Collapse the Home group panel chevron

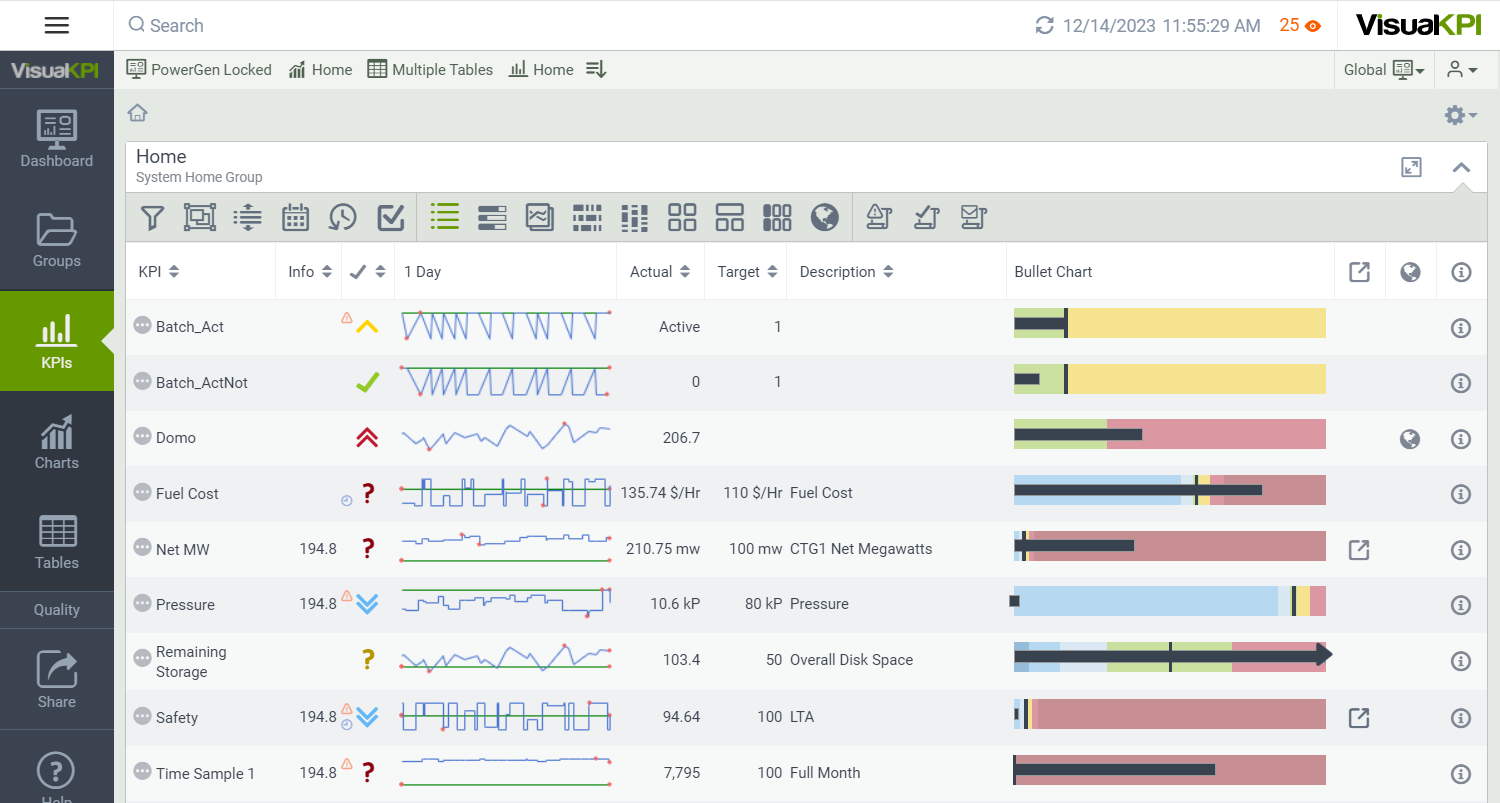[1461, 168]
